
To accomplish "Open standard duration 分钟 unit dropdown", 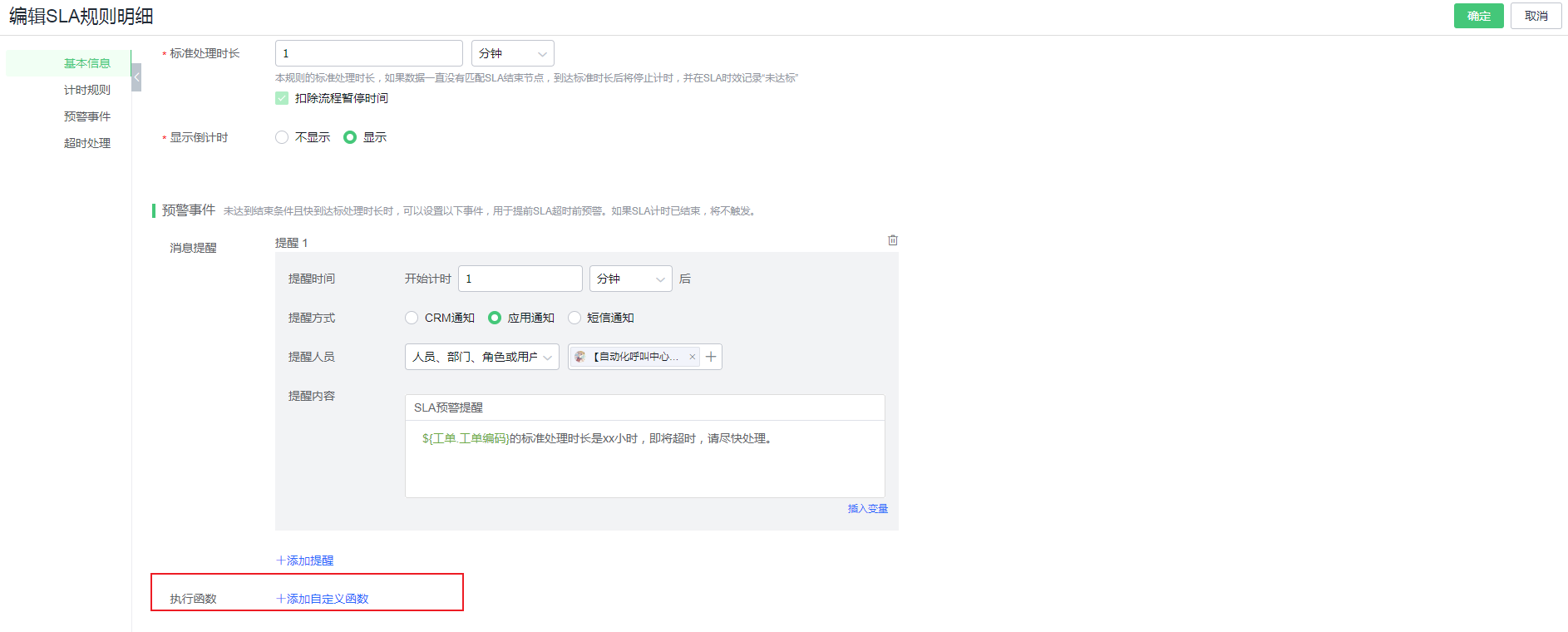I will coord(512,53).
